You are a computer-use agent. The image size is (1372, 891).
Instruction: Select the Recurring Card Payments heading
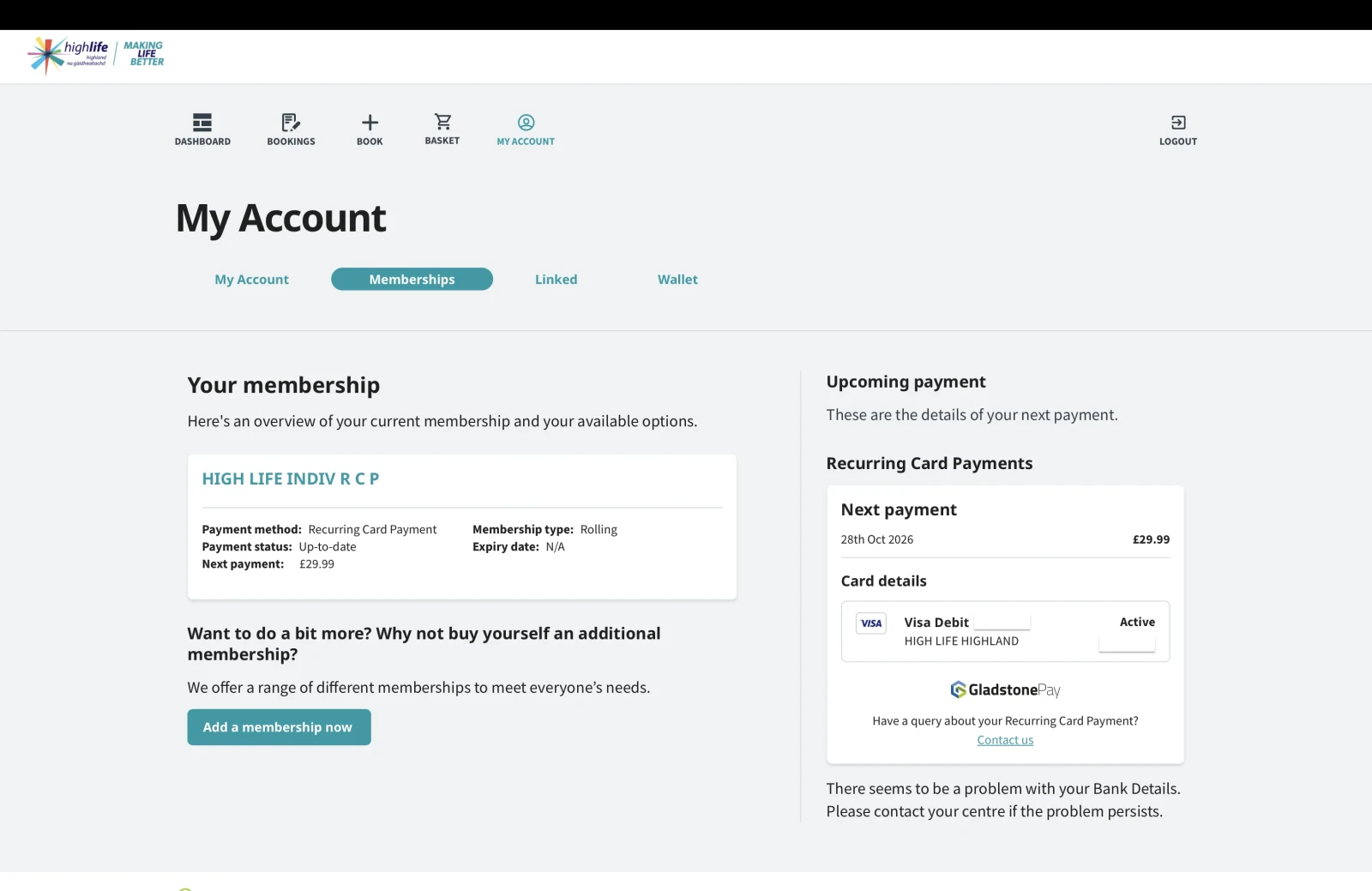(x=930, y=463)
